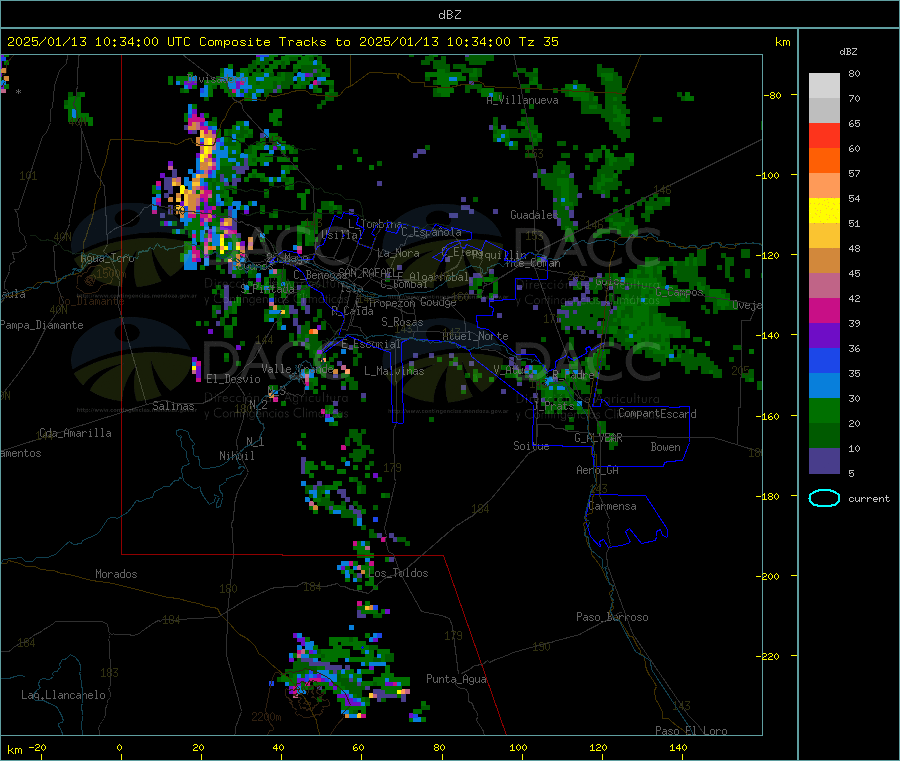Click the La_Nora map label
900x761 pixels.
pyautogui.click(x=398, y=253)
